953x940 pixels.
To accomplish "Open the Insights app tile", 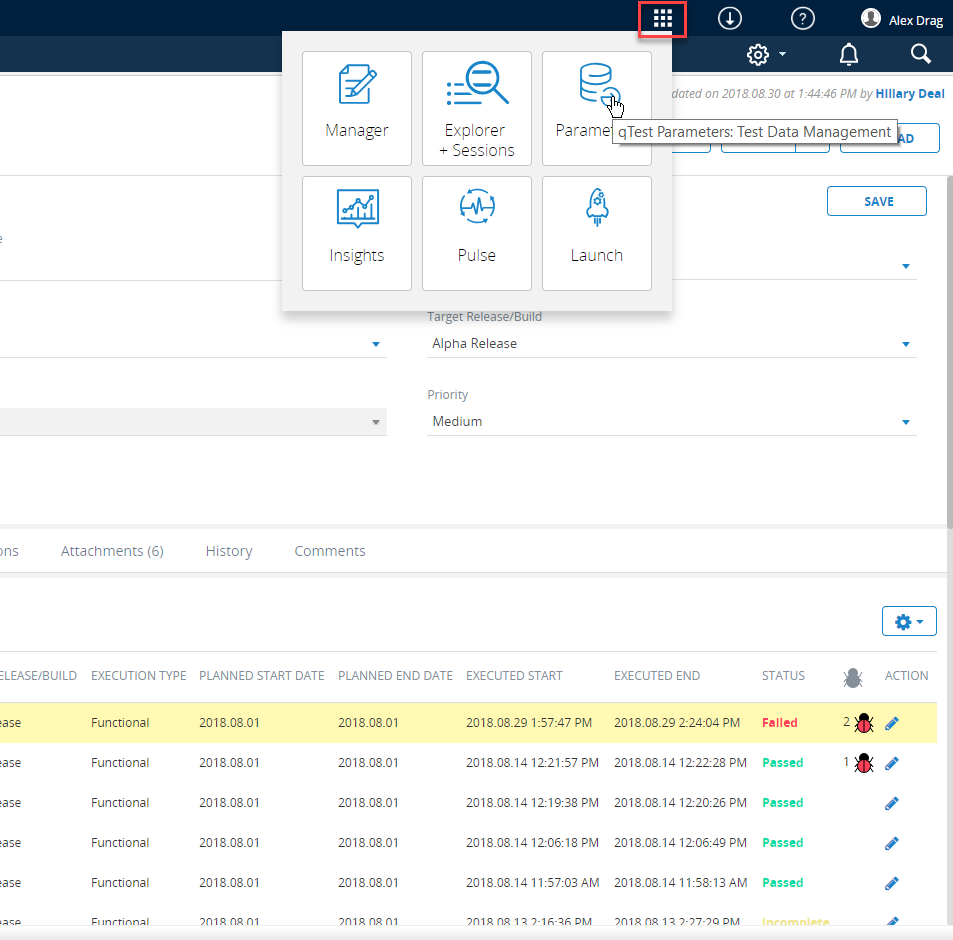I will click(x=356, y=233).
